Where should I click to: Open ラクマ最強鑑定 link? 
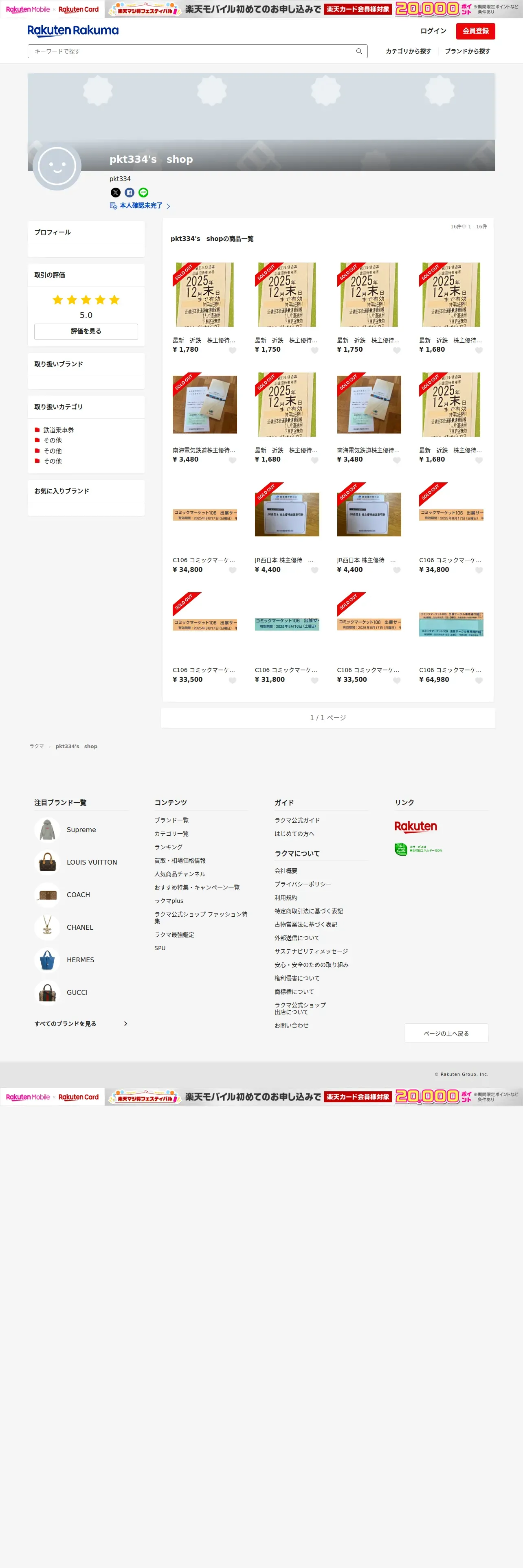(x=174, y=934)
